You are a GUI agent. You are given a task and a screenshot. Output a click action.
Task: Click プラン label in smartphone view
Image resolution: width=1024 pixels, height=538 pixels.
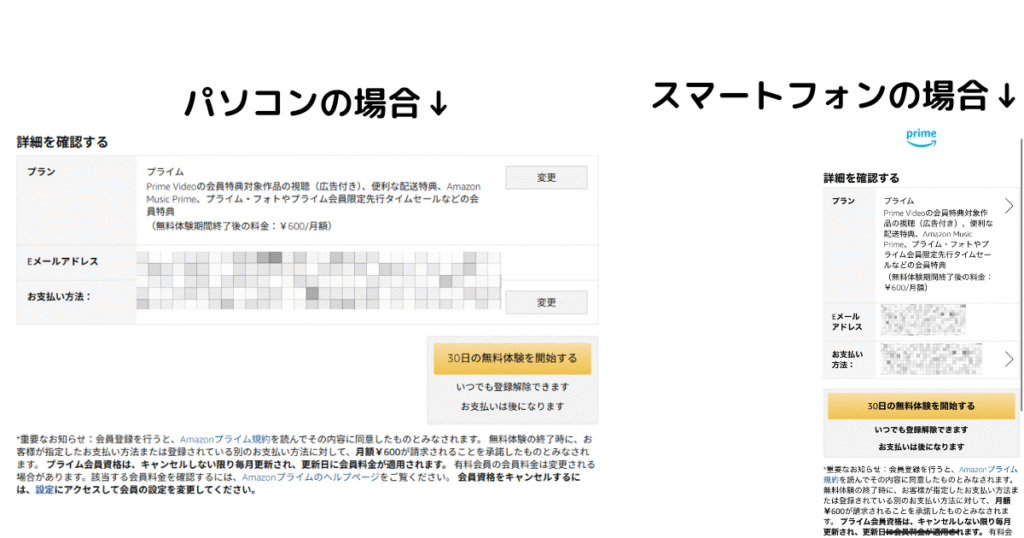843,201
